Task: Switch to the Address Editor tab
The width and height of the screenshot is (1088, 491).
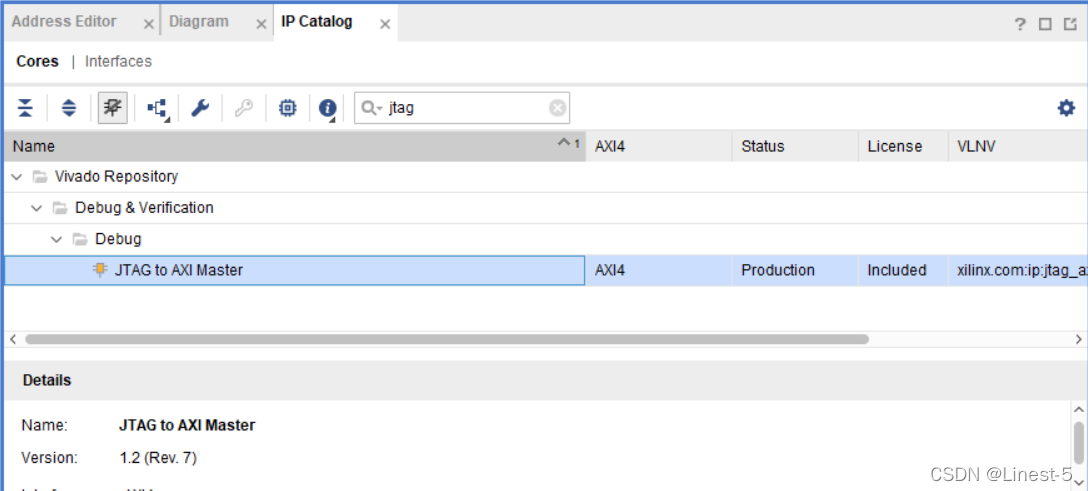Action: click(64, 21)
